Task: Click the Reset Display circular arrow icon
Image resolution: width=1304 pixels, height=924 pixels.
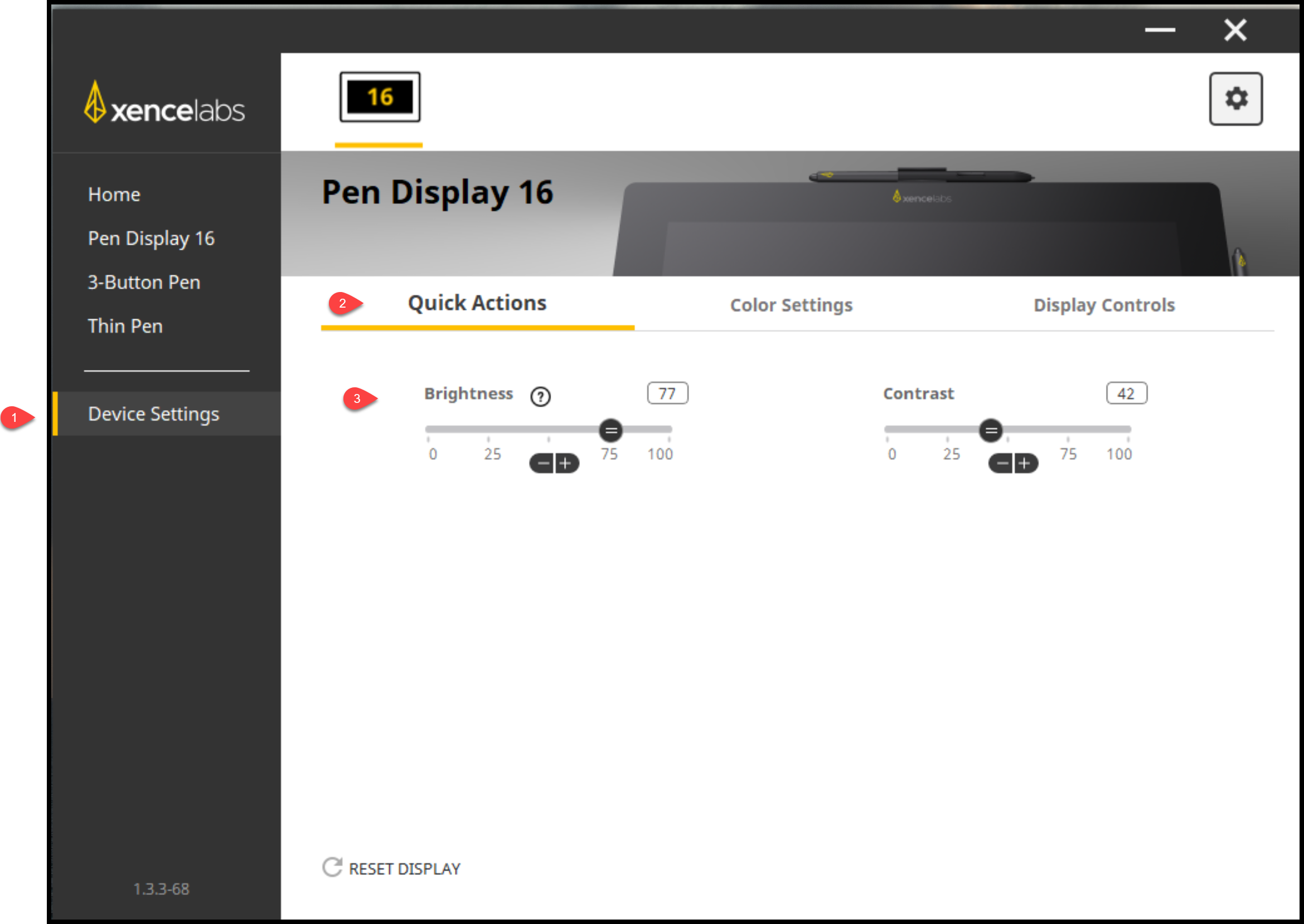Action: [332, 867]
